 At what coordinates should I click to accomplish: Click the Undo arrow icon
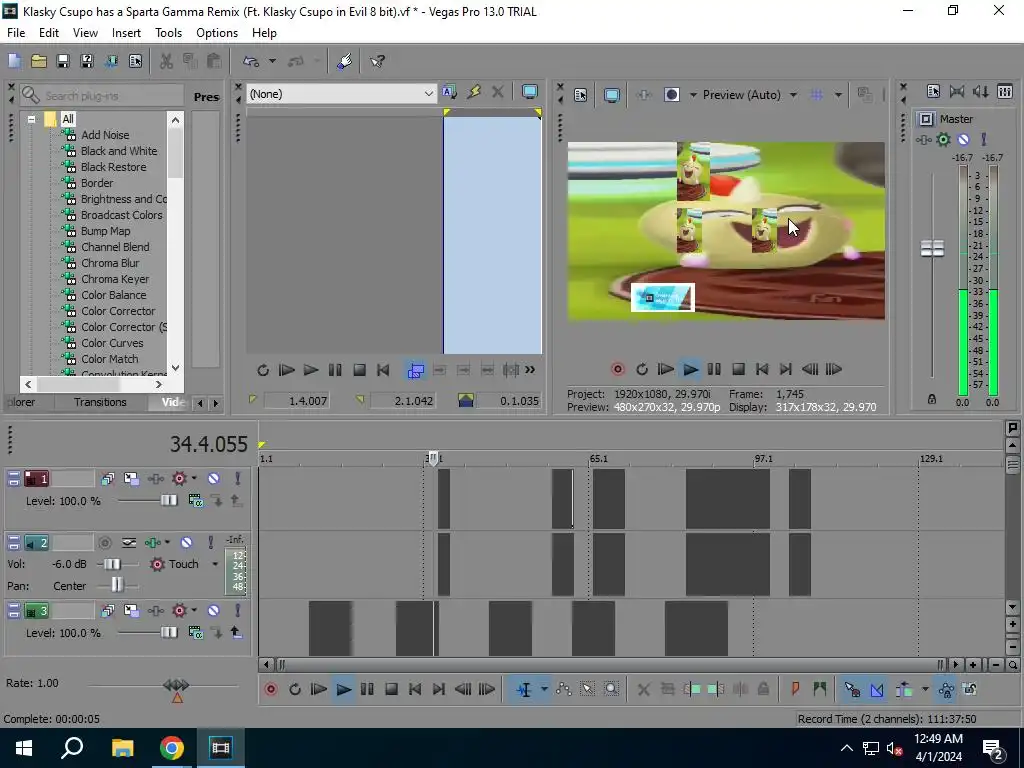[251, 61]
